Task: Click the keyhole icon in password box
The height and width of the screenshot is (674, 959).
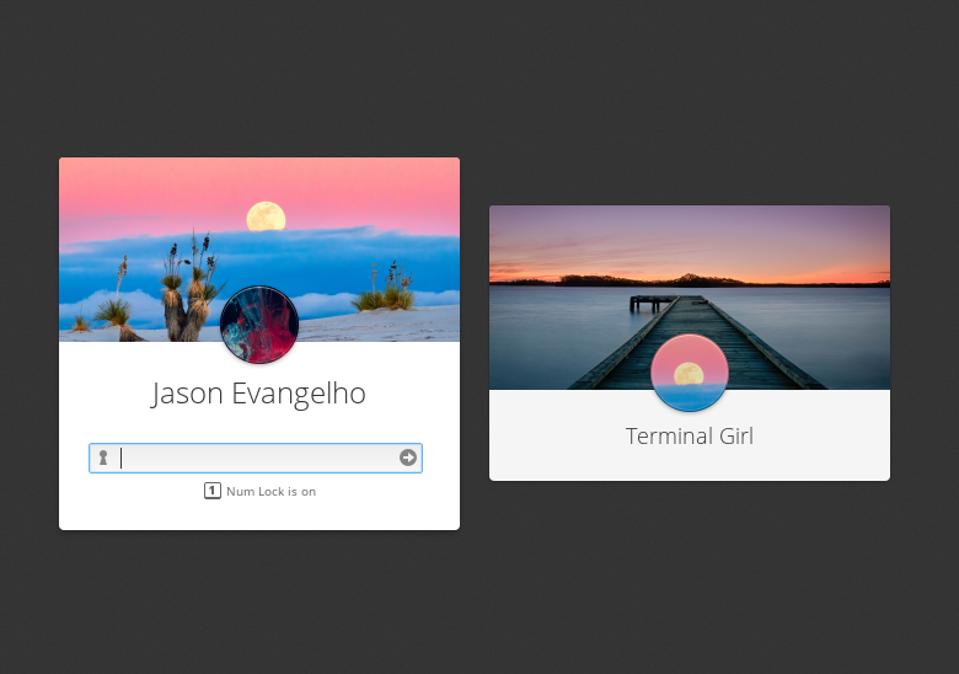Action: click(103, 458)
